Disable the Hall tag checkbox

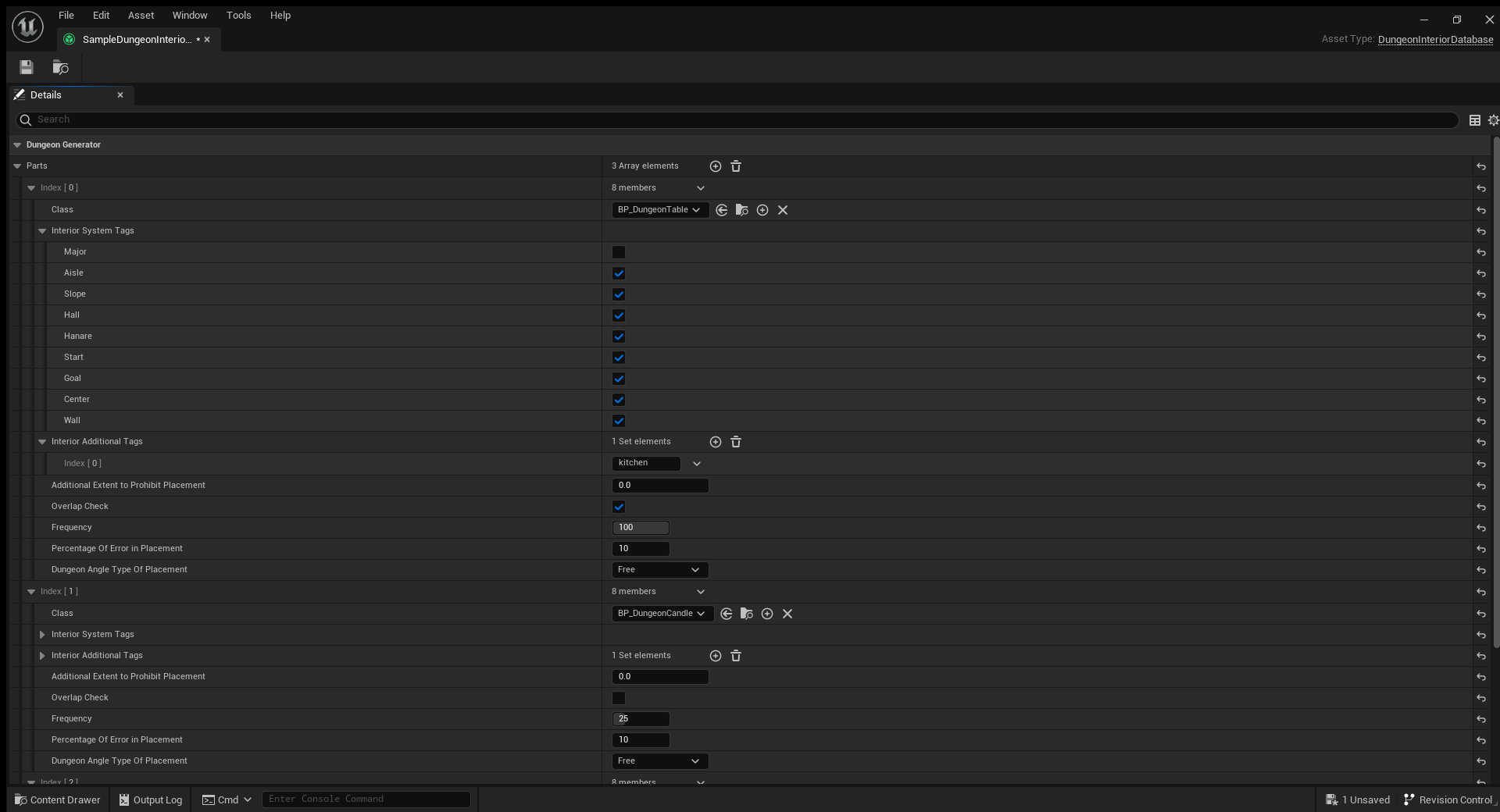(619, 315)
